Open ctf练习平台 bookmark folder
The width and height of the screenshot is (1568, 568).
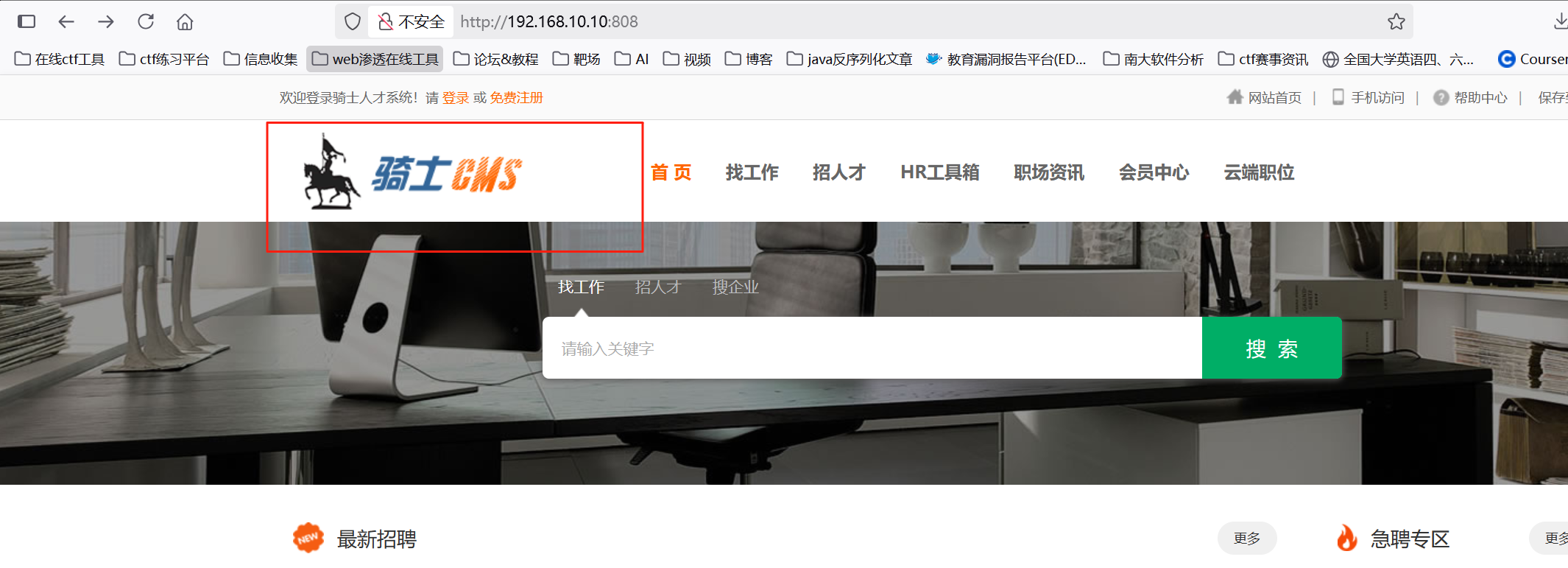[164, 59]
